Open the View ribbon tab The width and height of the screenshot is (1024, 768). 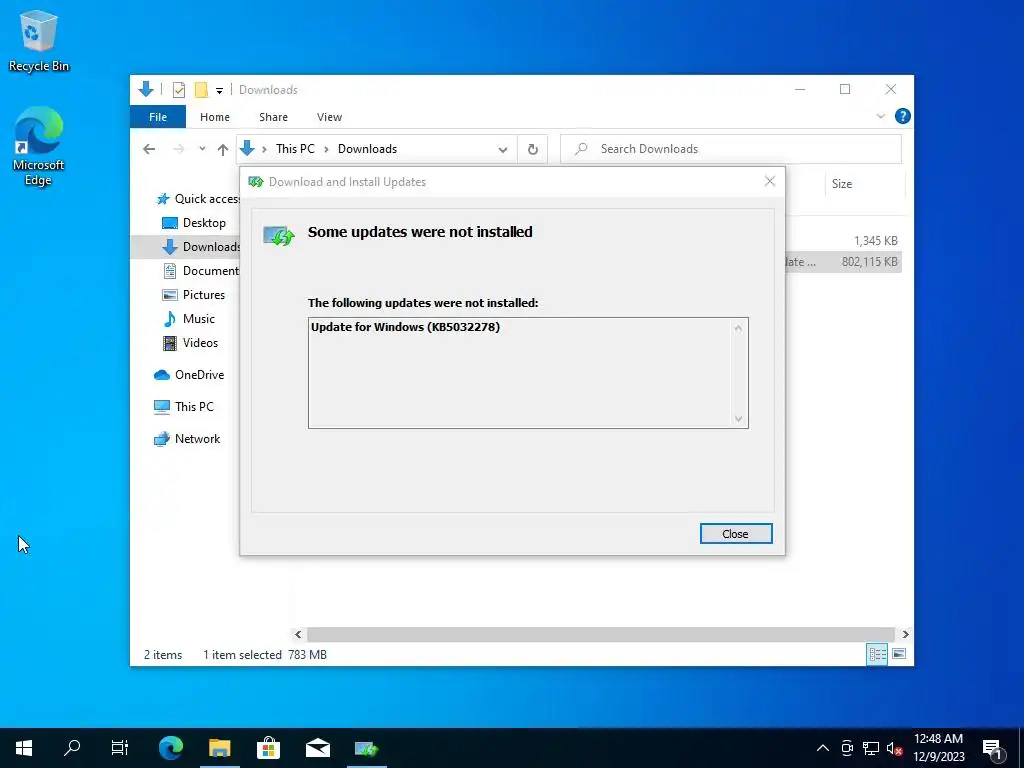click(329, 117)
